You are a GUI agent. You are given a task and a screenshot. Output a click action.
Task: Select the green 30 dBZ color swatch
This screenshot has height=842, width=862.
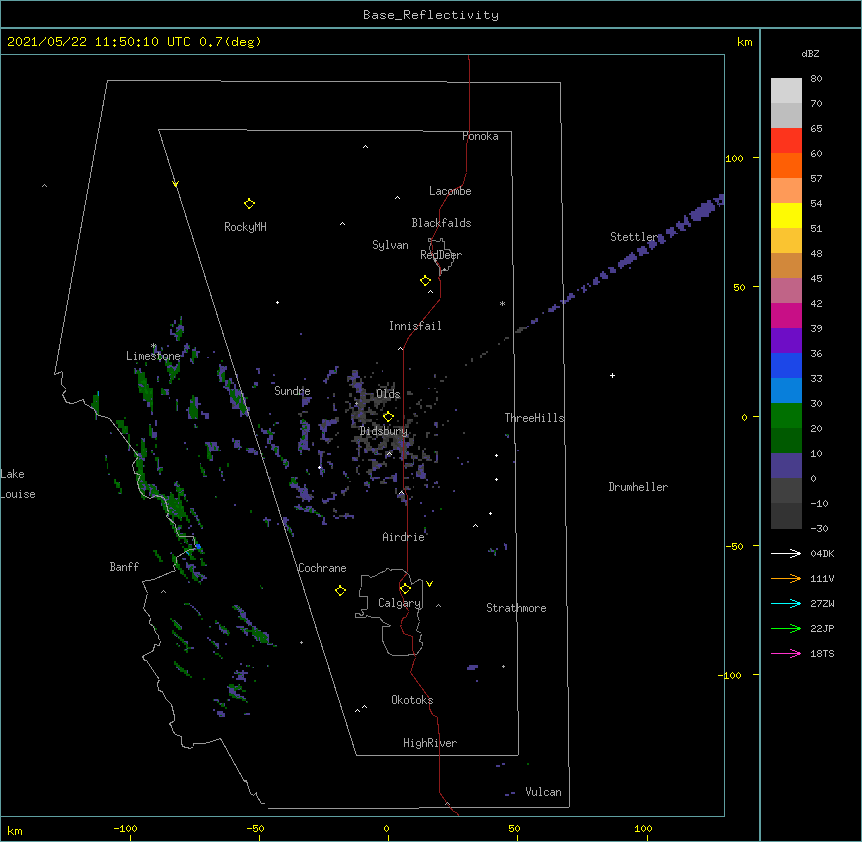pyautogui.click(x=786, y=416)
